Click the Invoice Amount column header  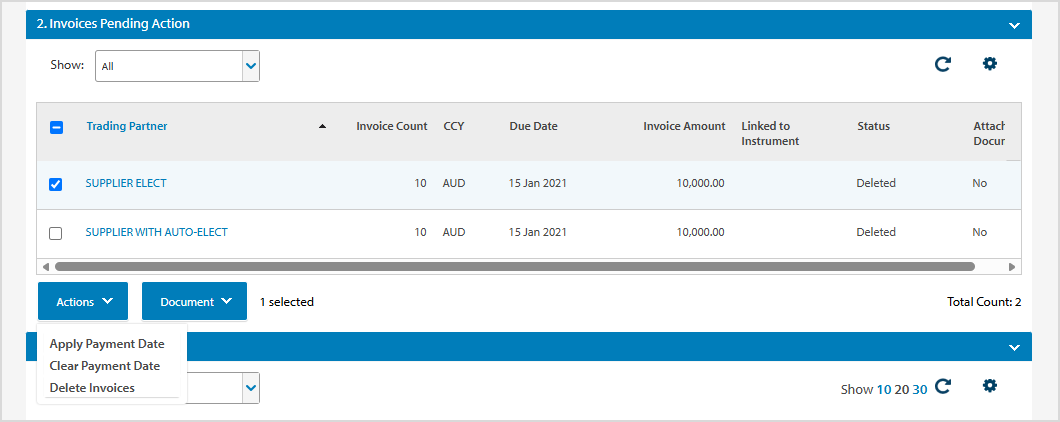[684, 126]
